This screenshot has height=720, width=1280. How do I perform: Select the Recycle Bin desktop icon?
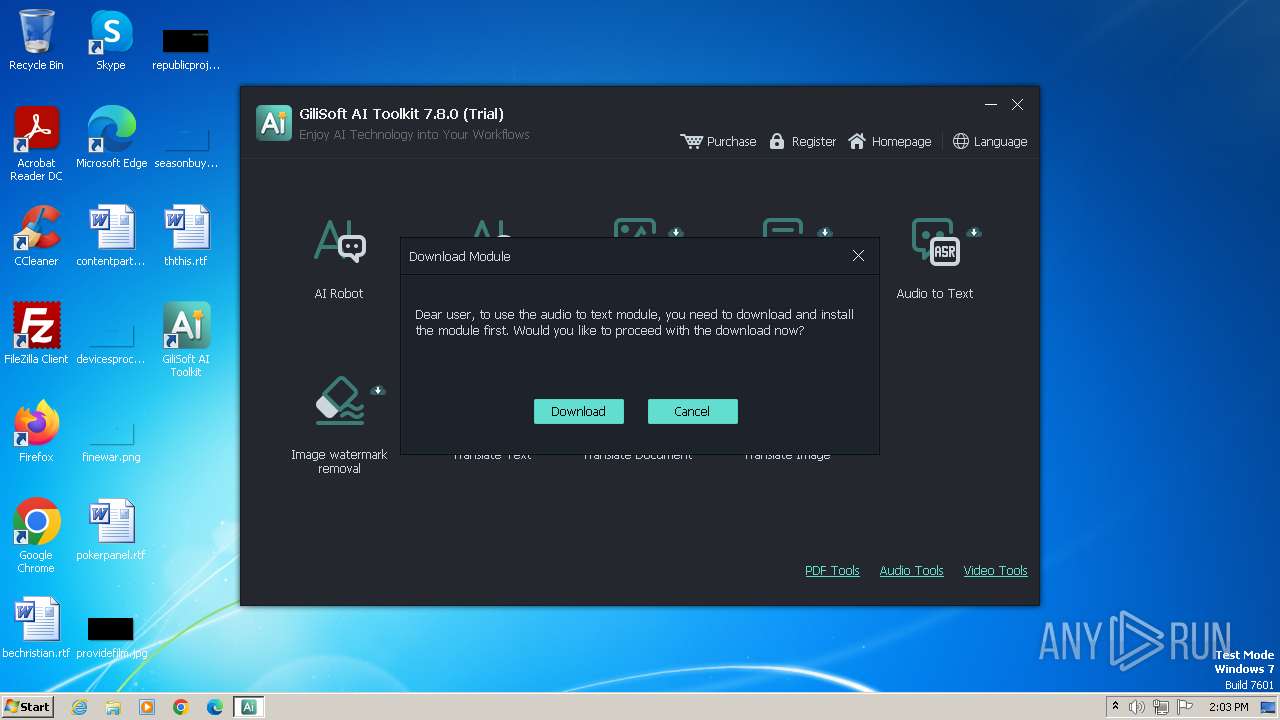36,40
